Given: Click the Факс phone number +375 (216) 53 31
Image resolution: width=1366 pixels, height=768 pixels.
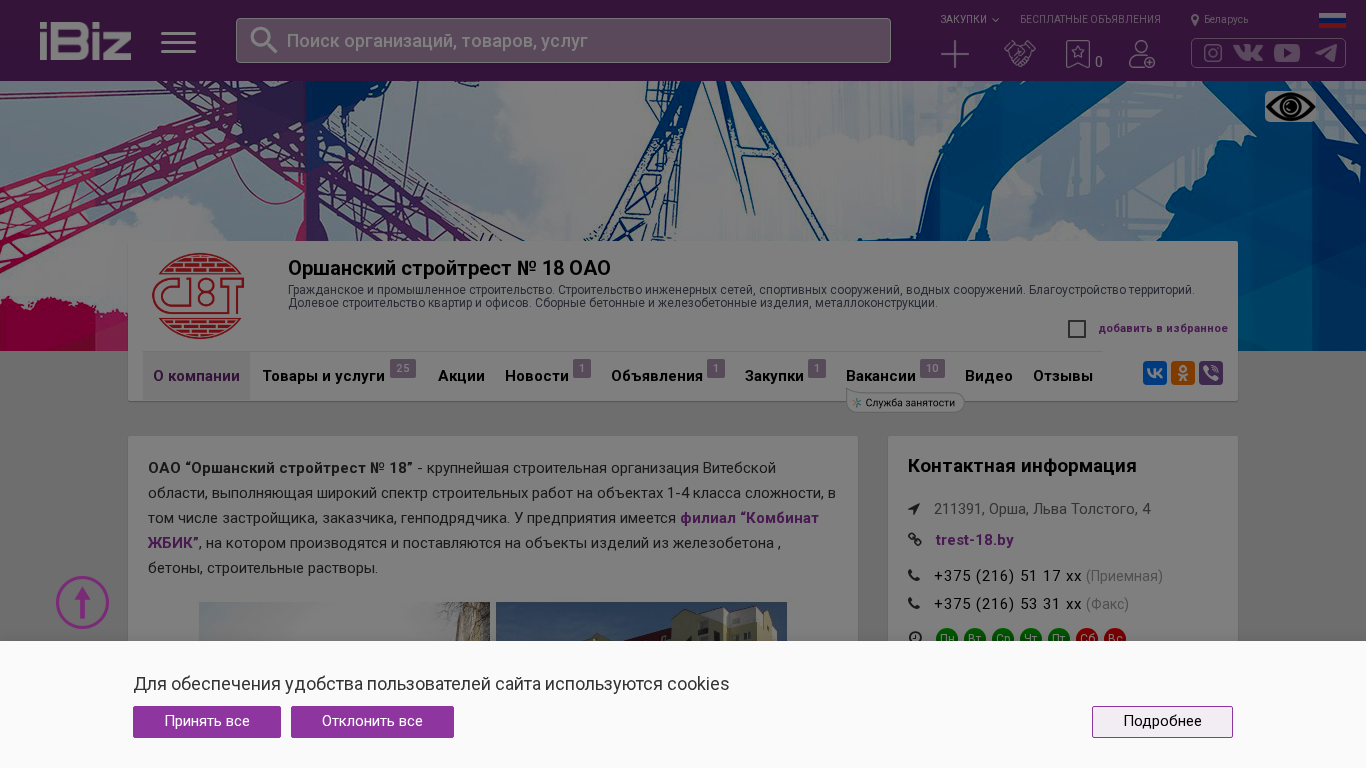Looking at the screenshot, I should click(1008, 604).
